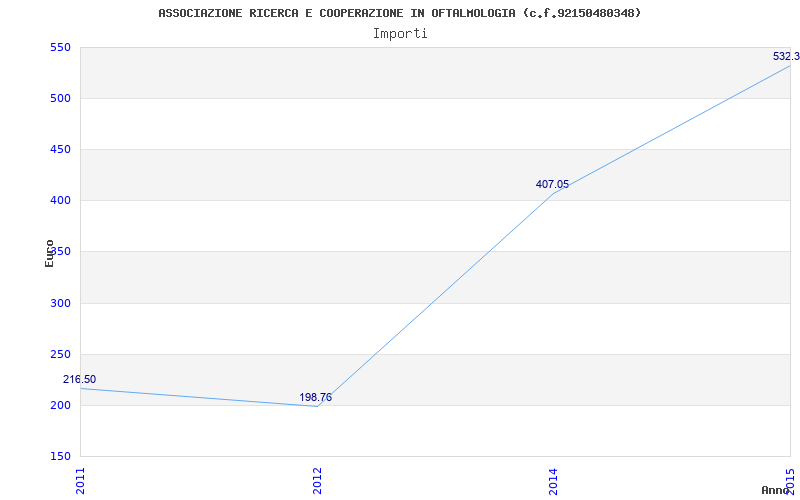This screenshot has width=800, height=500.
Task: Click the 300 y-axis value
Action: click(x=60, y=304)
